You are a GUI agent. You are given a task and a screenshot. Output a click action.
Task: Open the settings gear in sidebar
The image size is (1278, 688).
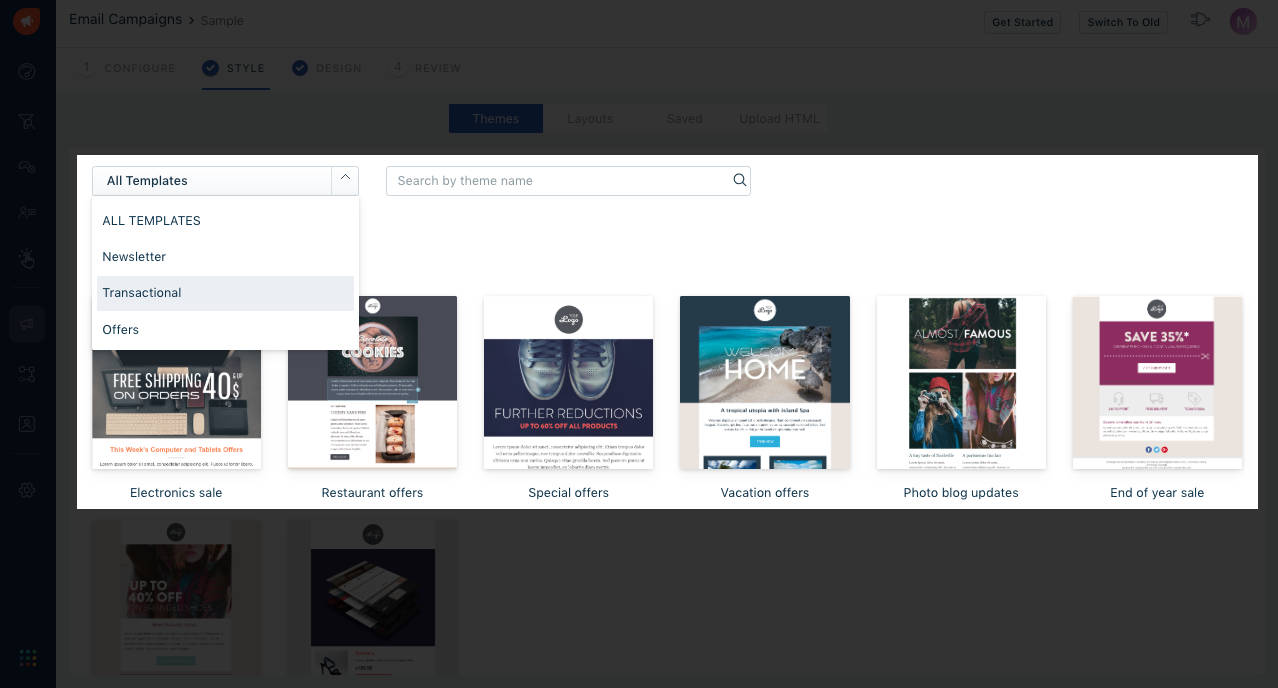(x=27, y=490)
